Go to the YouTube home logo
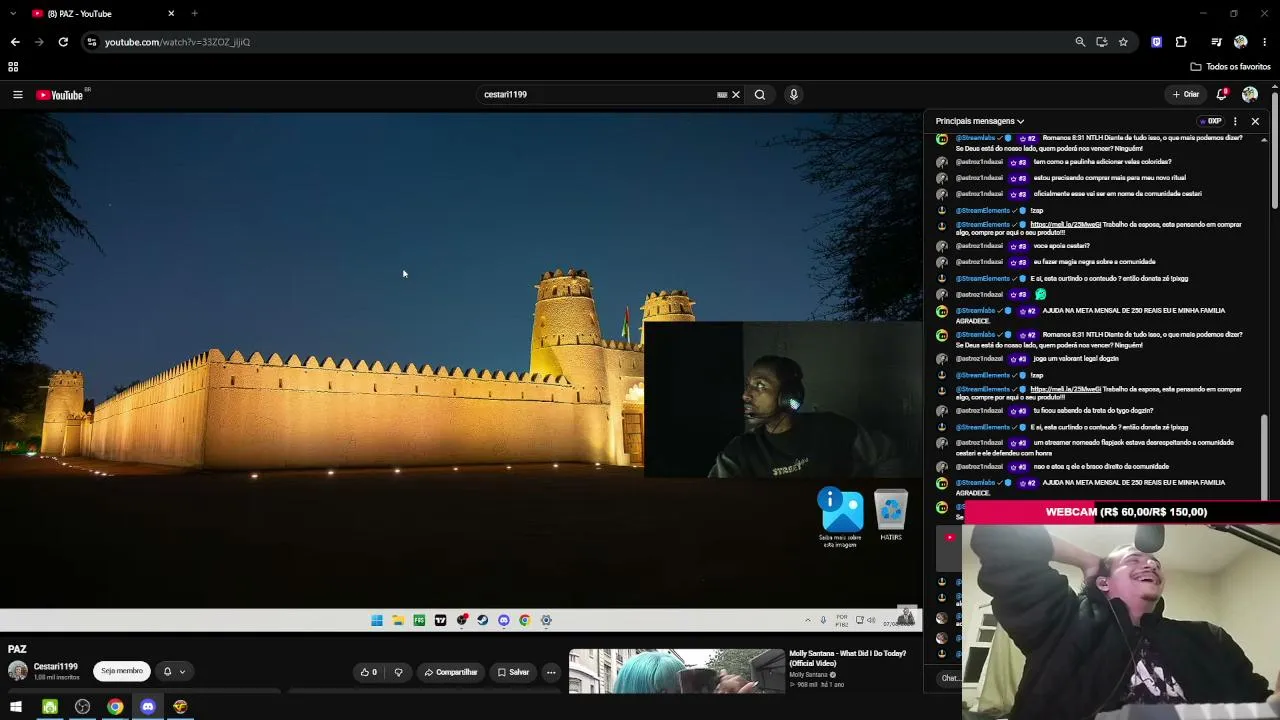Screen dimensions: 1280x720 pos(60,95)
